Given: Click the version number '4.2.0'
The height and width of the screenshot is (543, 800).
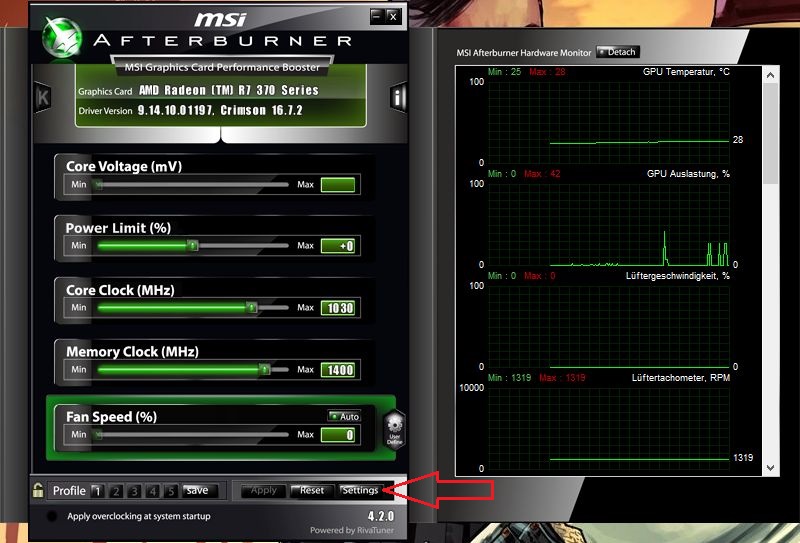Looking at the screenshot, I should click(381, 515).
